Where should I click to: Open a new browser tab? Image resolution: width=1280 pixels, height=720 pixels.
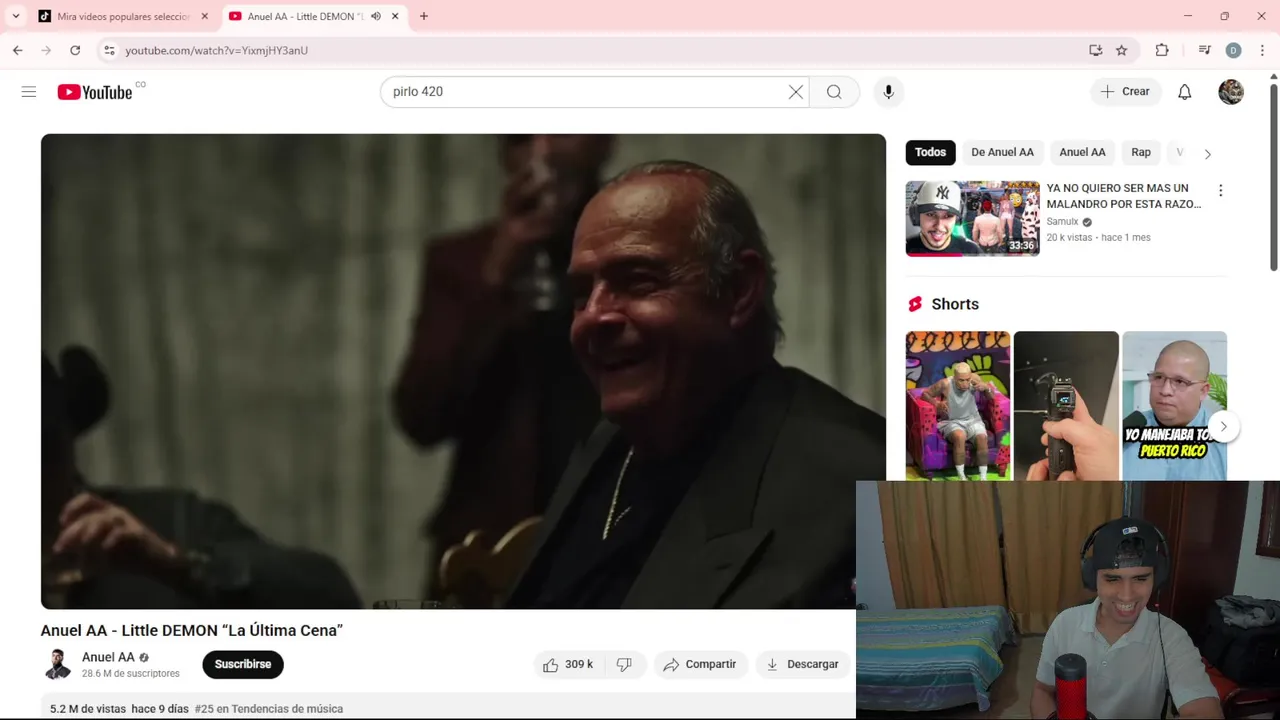coord(424,16)
